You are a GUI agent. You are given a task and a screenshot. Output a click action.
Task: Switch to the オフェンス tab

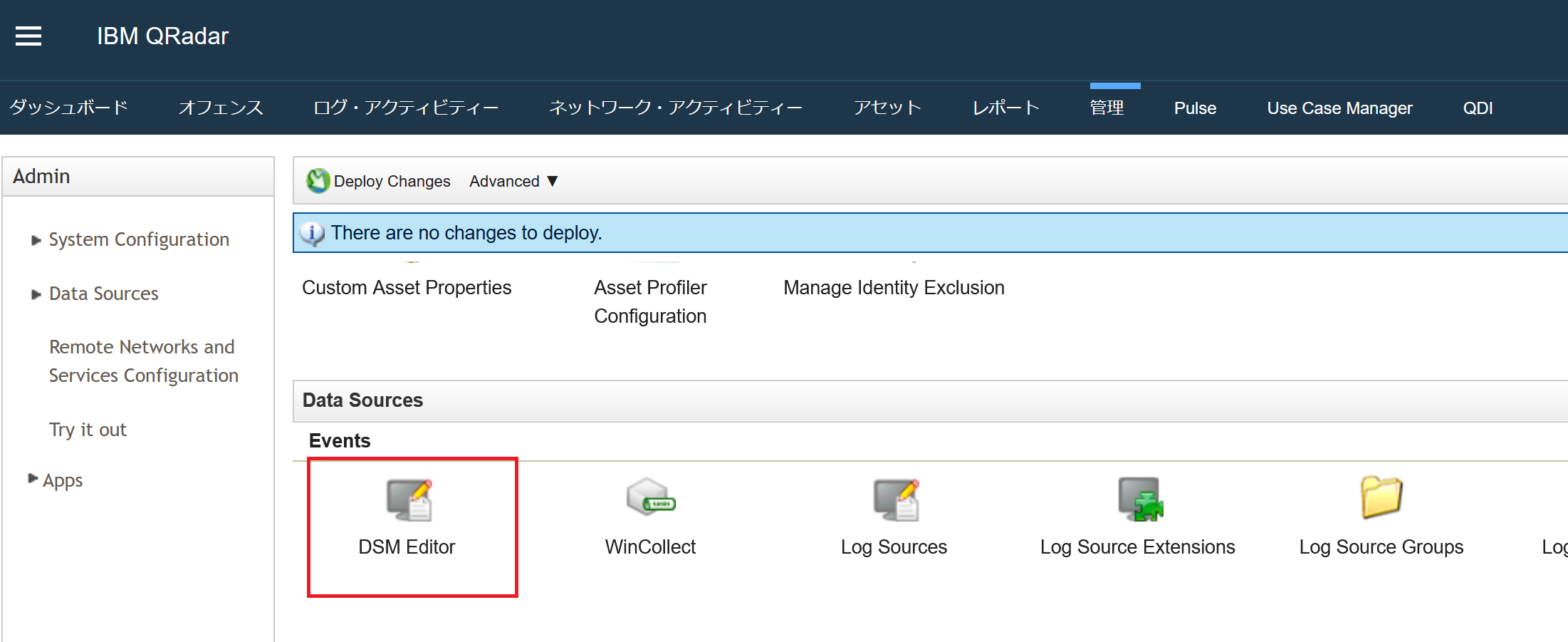coord(221,108)
